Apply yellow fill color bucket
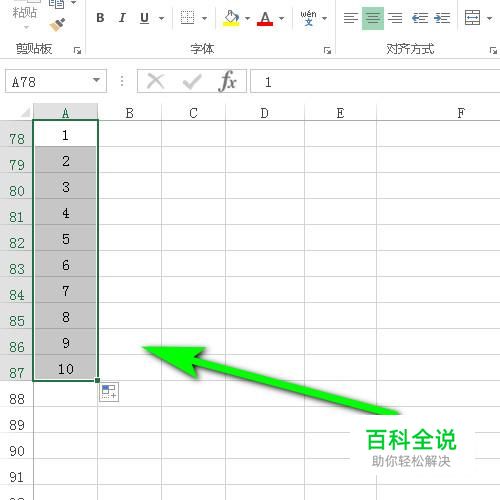Viewport: 500px width, 500px height. click(231, 18)
